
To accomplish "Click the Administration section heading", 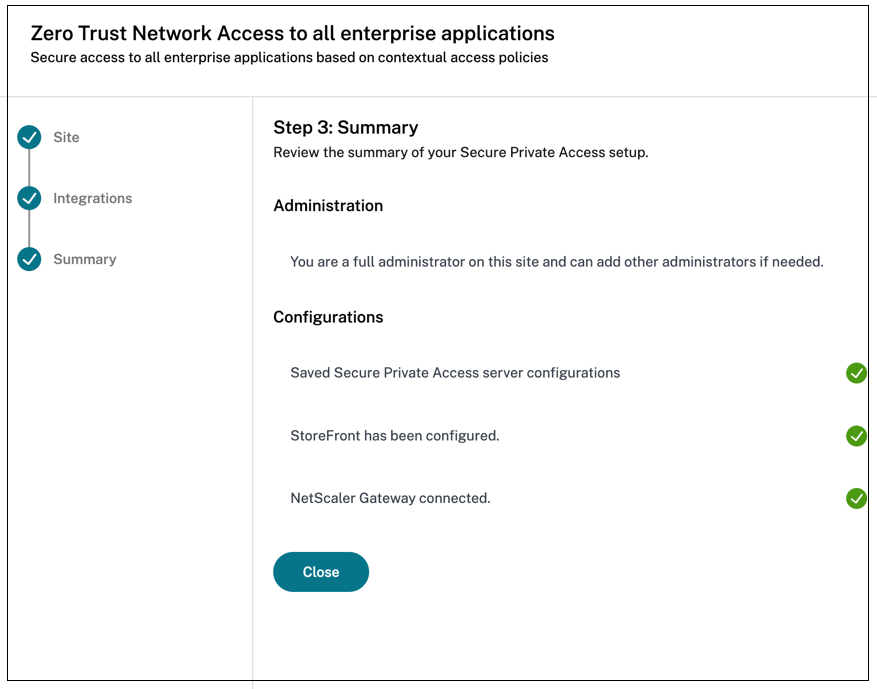I will tap(328, 205).
